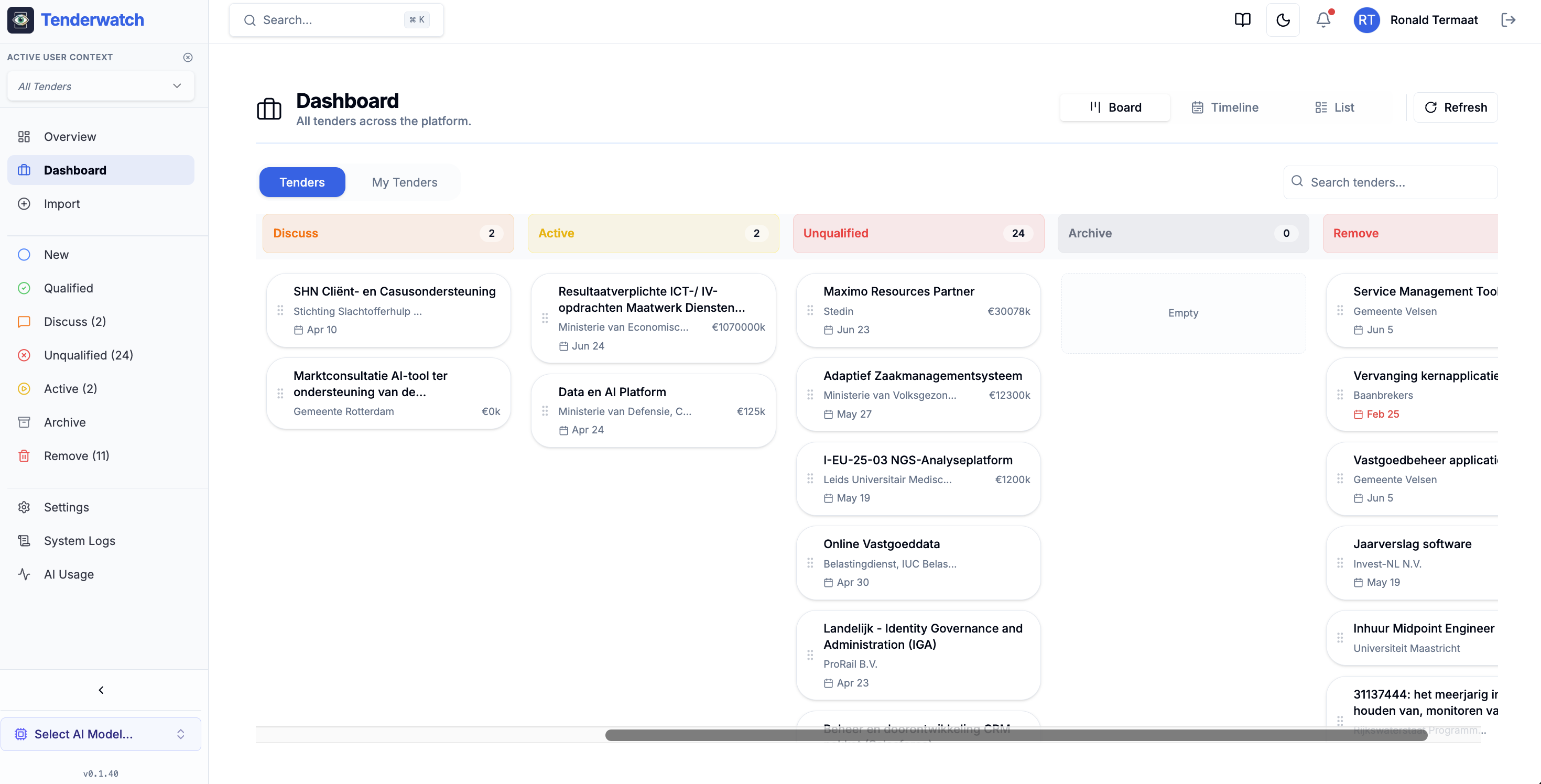This screenshot has height=784, width=1541.
Task: Open I-EU-25-03 NGS-Analyseplatform card
Action: [918, 478]
